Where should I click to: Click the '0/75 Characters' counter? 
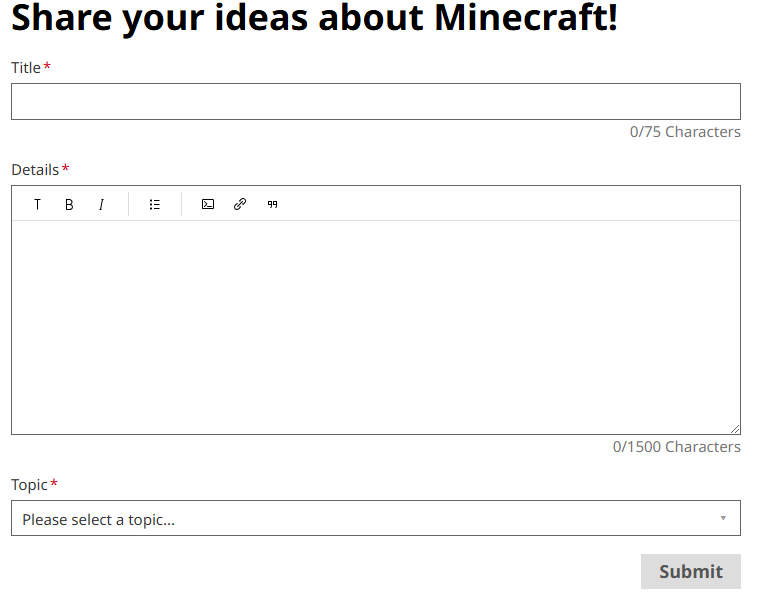[685, 132]
